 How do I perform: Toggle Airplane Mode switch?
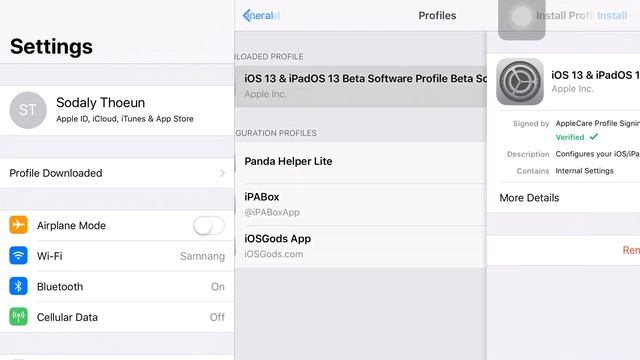tap(209, 225)
